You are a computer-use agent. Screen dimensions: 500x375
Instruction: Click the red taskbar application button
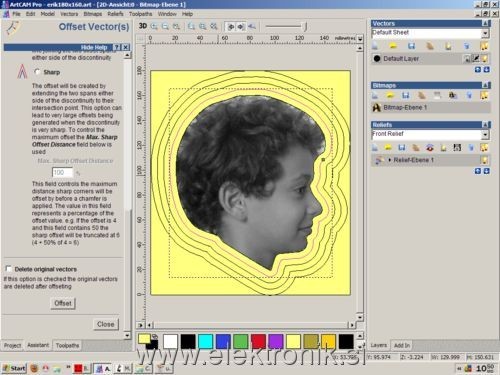pyautogui.click(x=82, y=368)
